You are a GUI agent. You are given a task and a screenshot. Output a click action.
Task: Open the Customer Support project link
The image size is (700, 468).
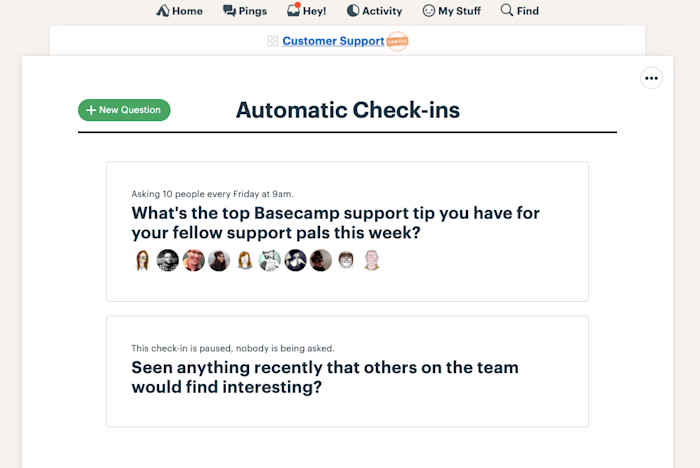point(333,41)
